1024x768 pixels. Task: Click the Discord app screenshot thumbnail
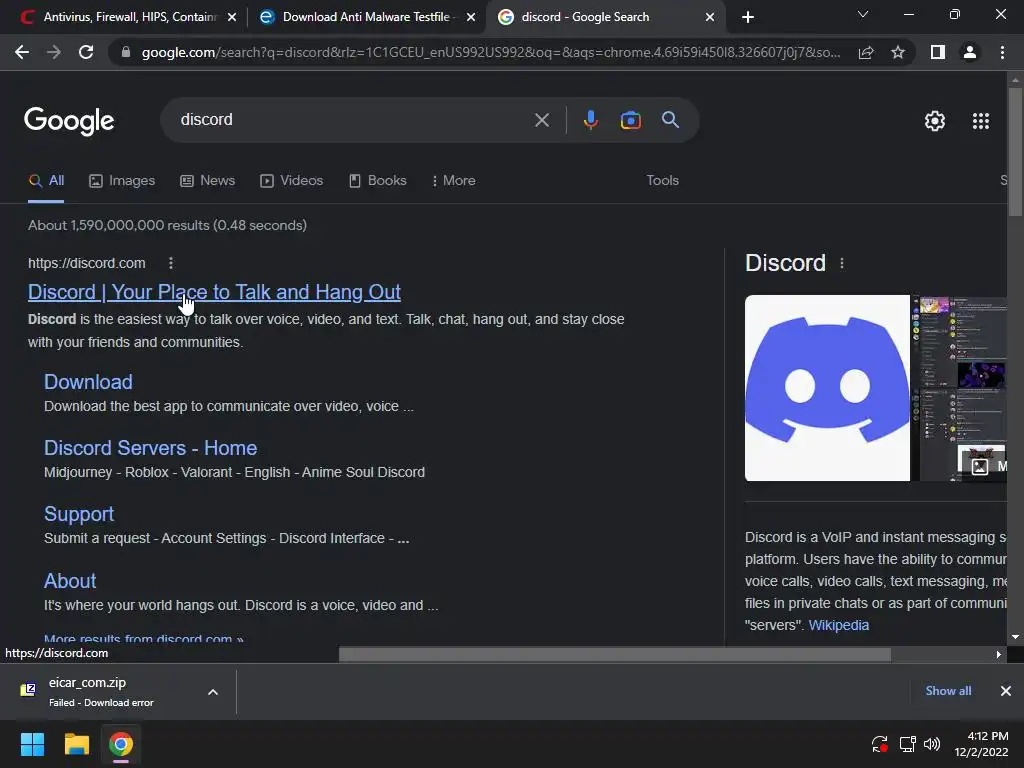(960, 388)
